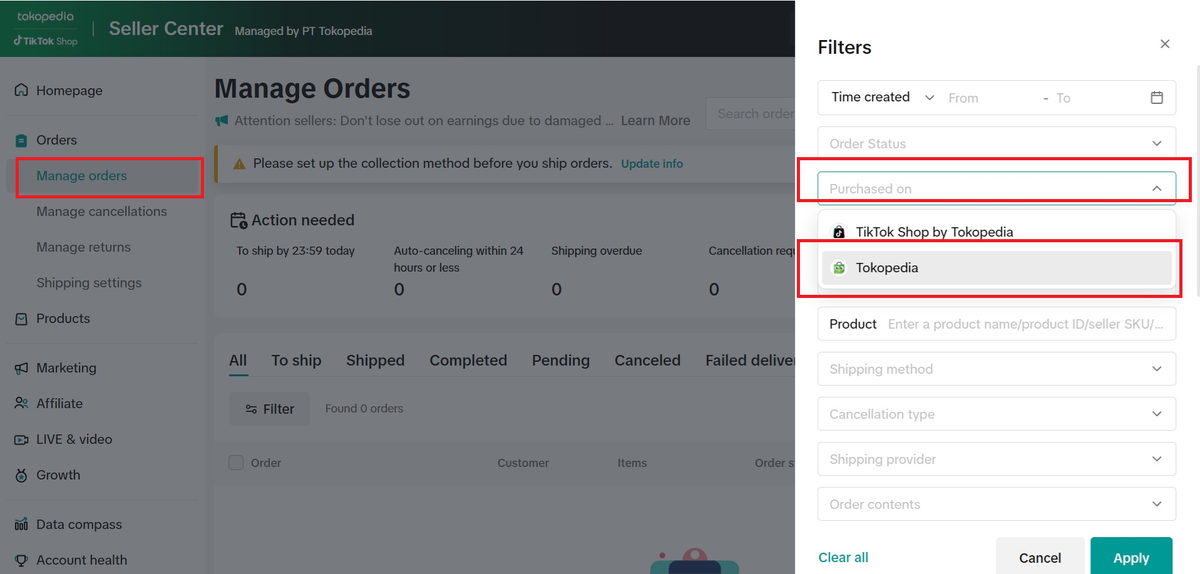Click the Items column header
Image resolution: width=1200 pixels, height=574 pixels.
[632, 463]
